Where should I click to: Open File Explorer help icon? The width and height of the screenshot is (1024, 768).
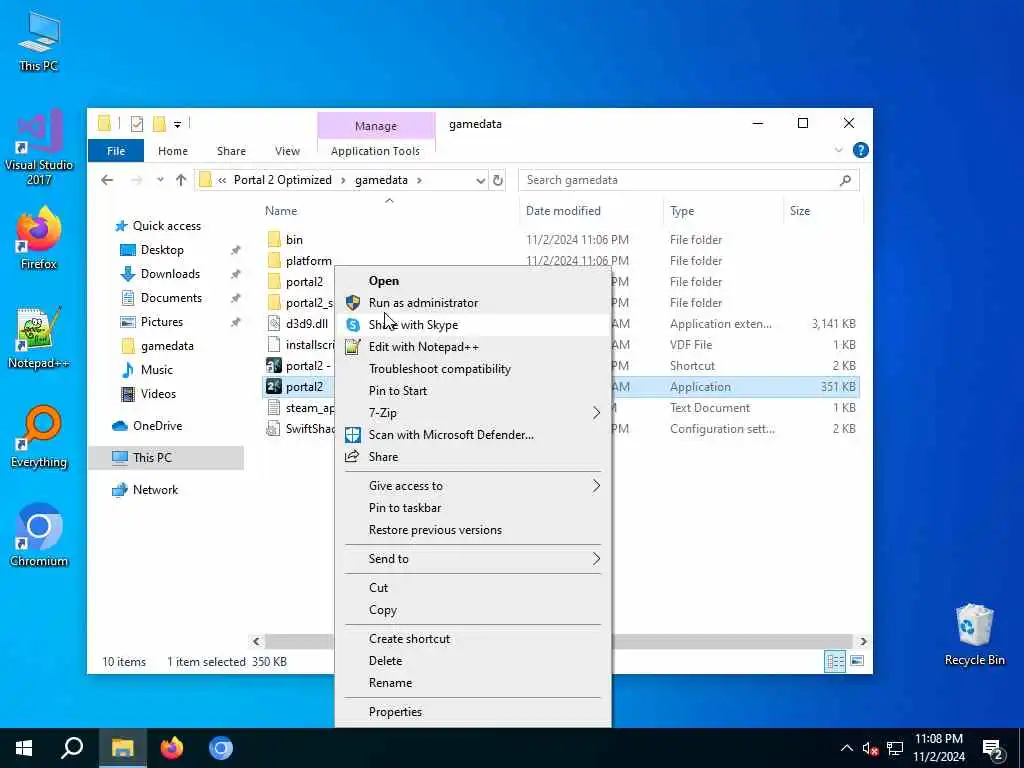[861, 150]
